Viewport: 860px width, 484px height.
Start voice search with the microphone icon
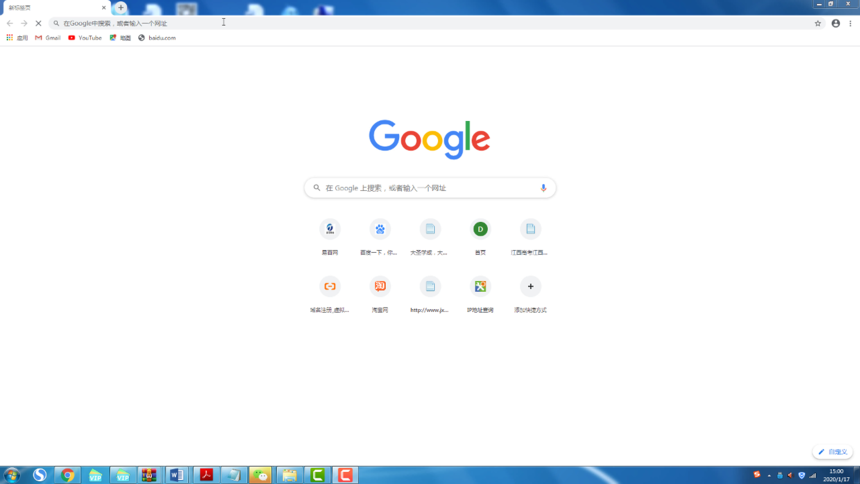pos(543,188)
